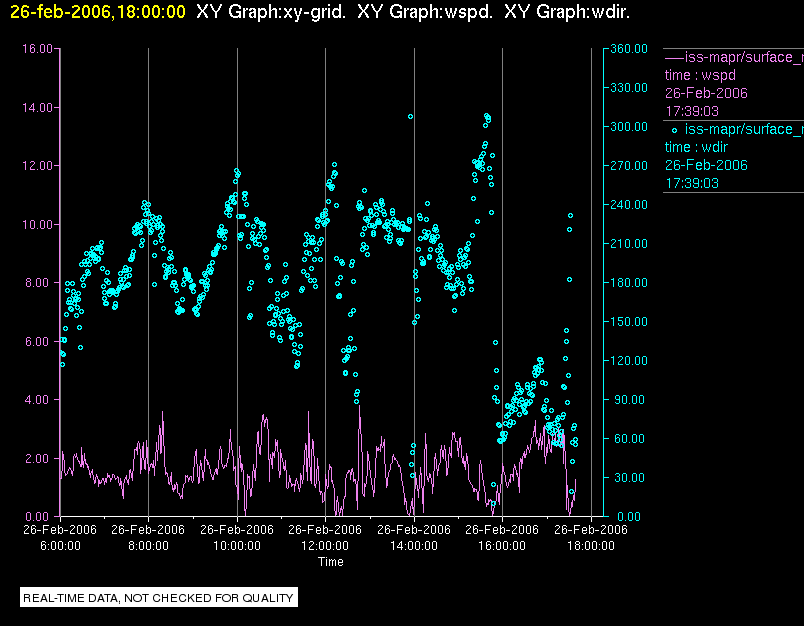Click the yellow 26-feb-2006,18:00:00 timestamp title
This screenshot has width=804, height=626.
(x=97, y=12)
